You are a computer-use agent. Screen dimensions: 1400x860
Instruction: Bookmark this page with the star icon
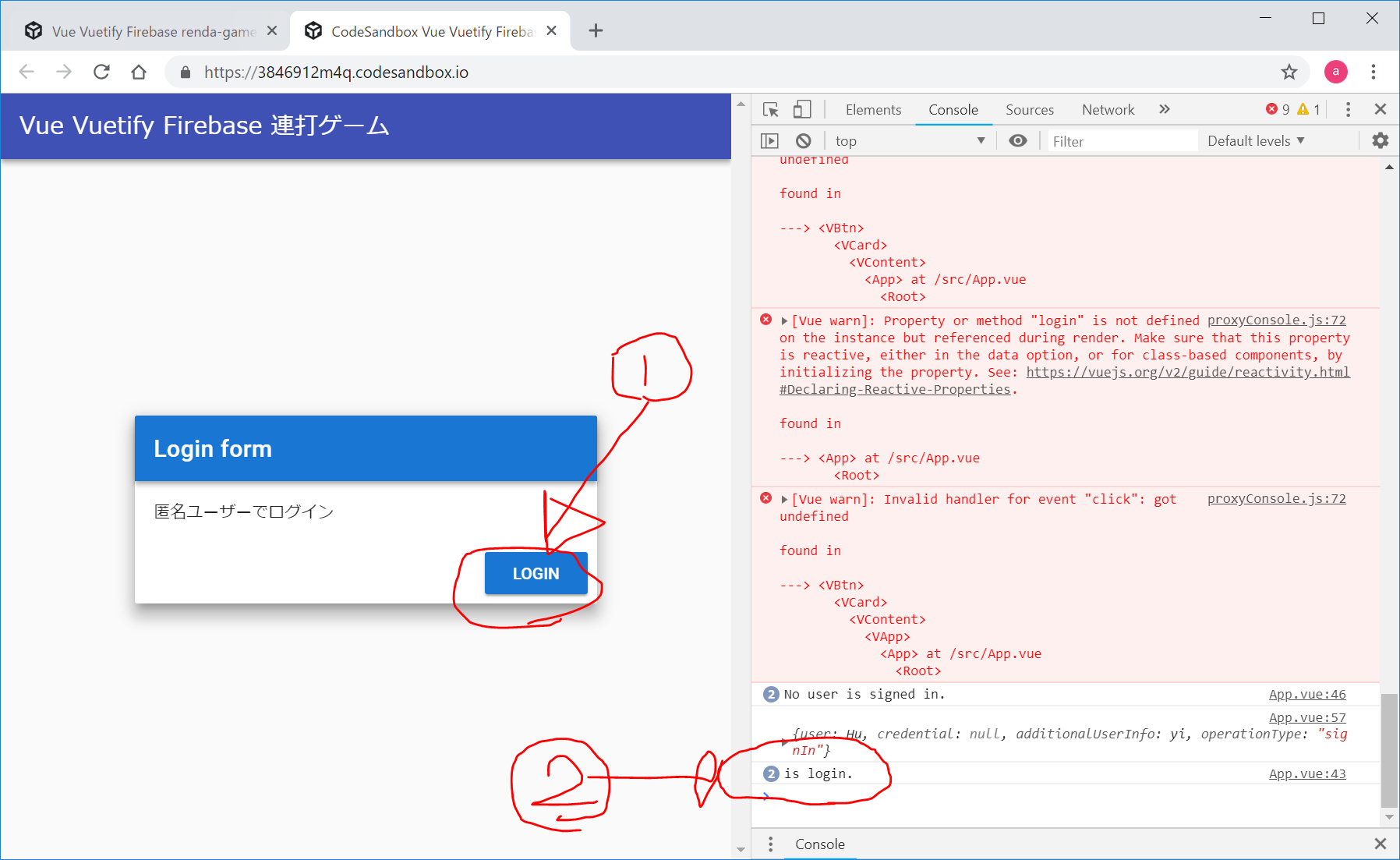pos(1289,73)
